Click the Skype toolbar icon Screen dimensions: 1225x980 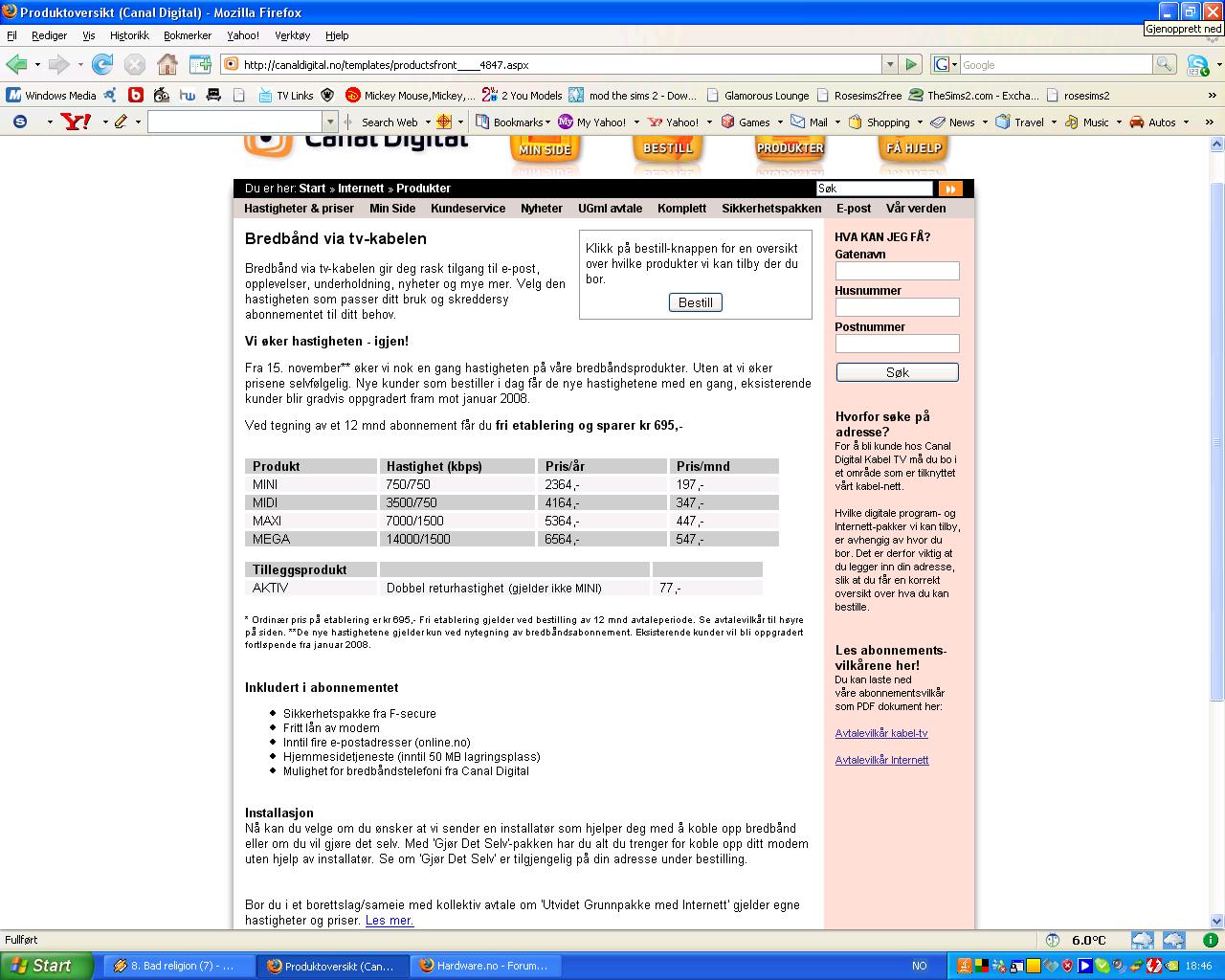pos(1196,65)
